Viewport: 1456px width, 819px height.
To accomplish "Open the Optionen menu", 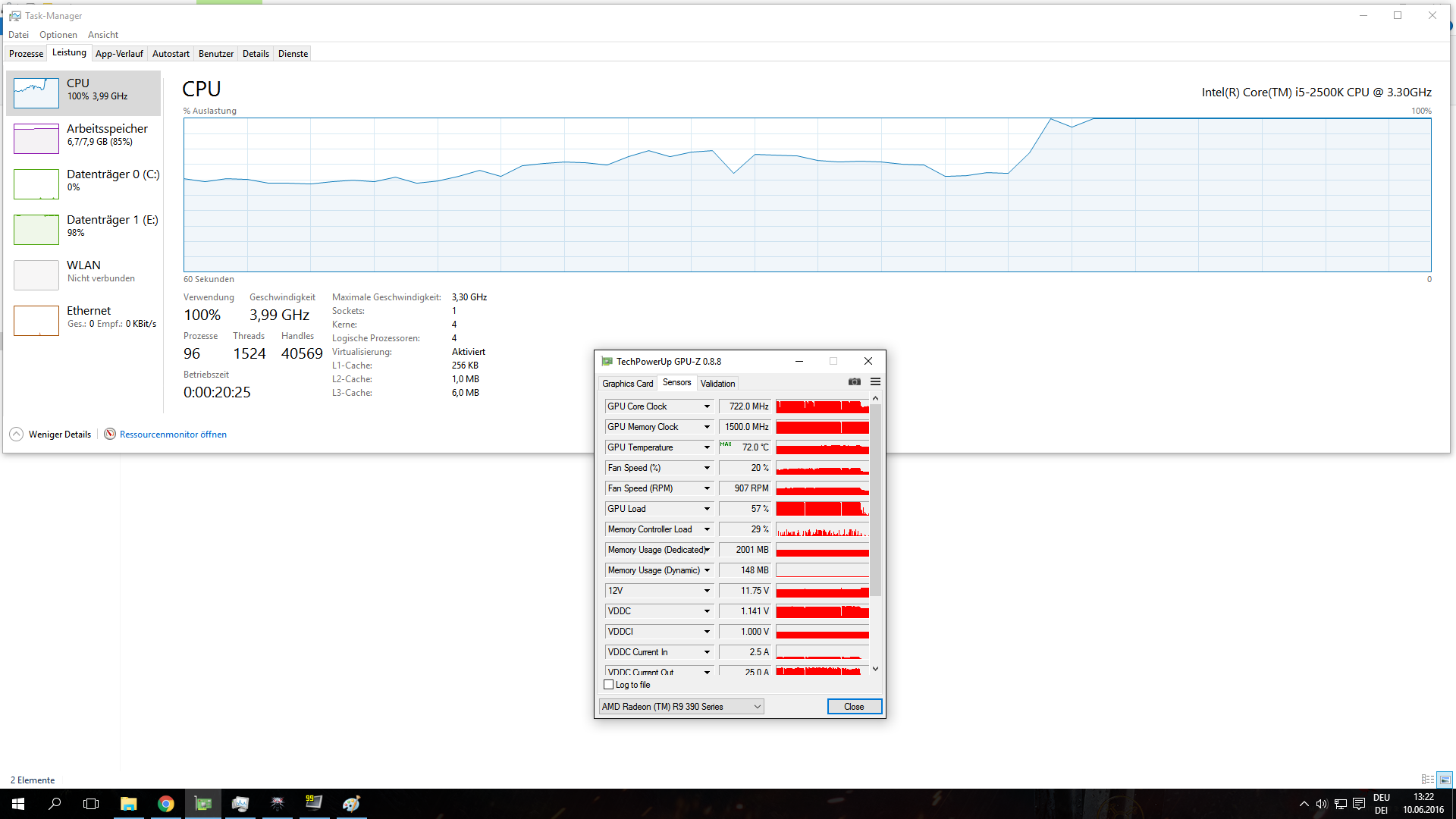I will [x=58, y=35].
